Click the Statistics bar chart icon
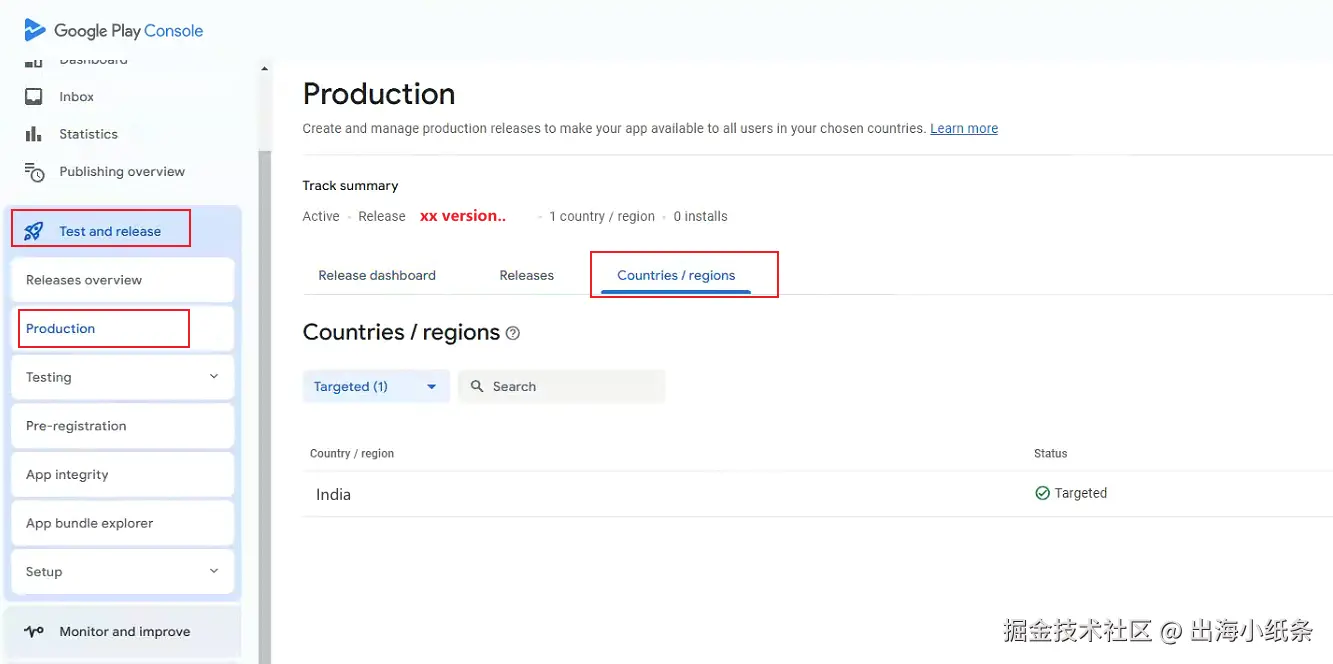Screen dimensions: 1333x664 [34, 134]
